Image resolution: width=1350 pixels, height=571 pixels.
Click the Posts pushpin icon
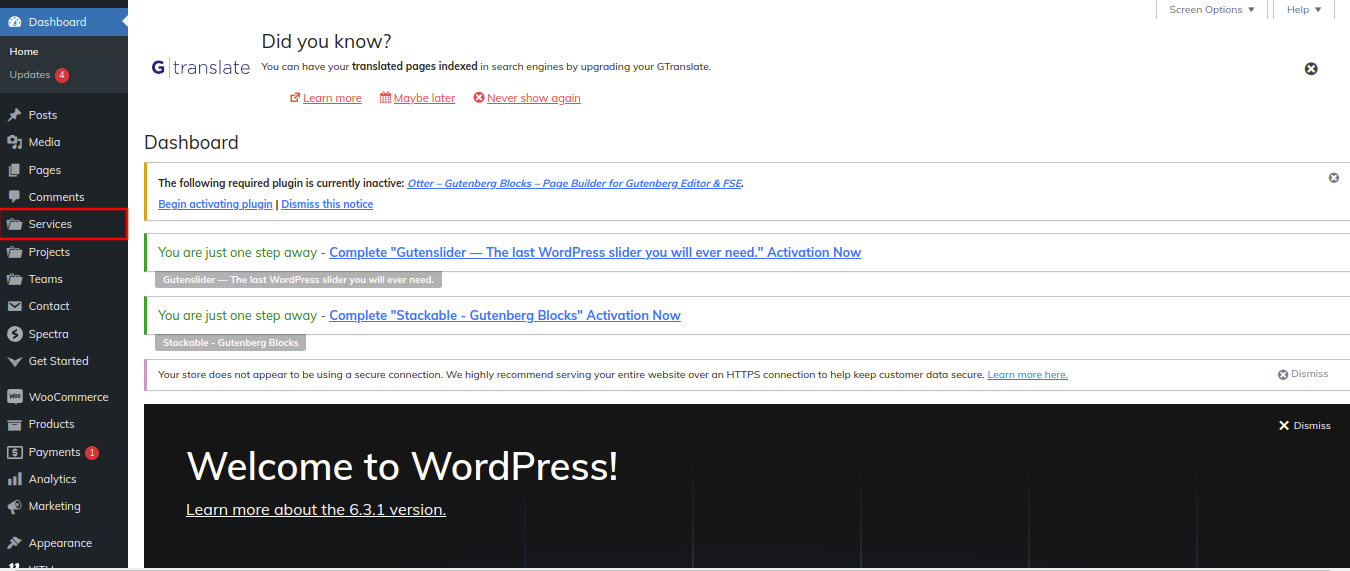[x=14, y=115]
